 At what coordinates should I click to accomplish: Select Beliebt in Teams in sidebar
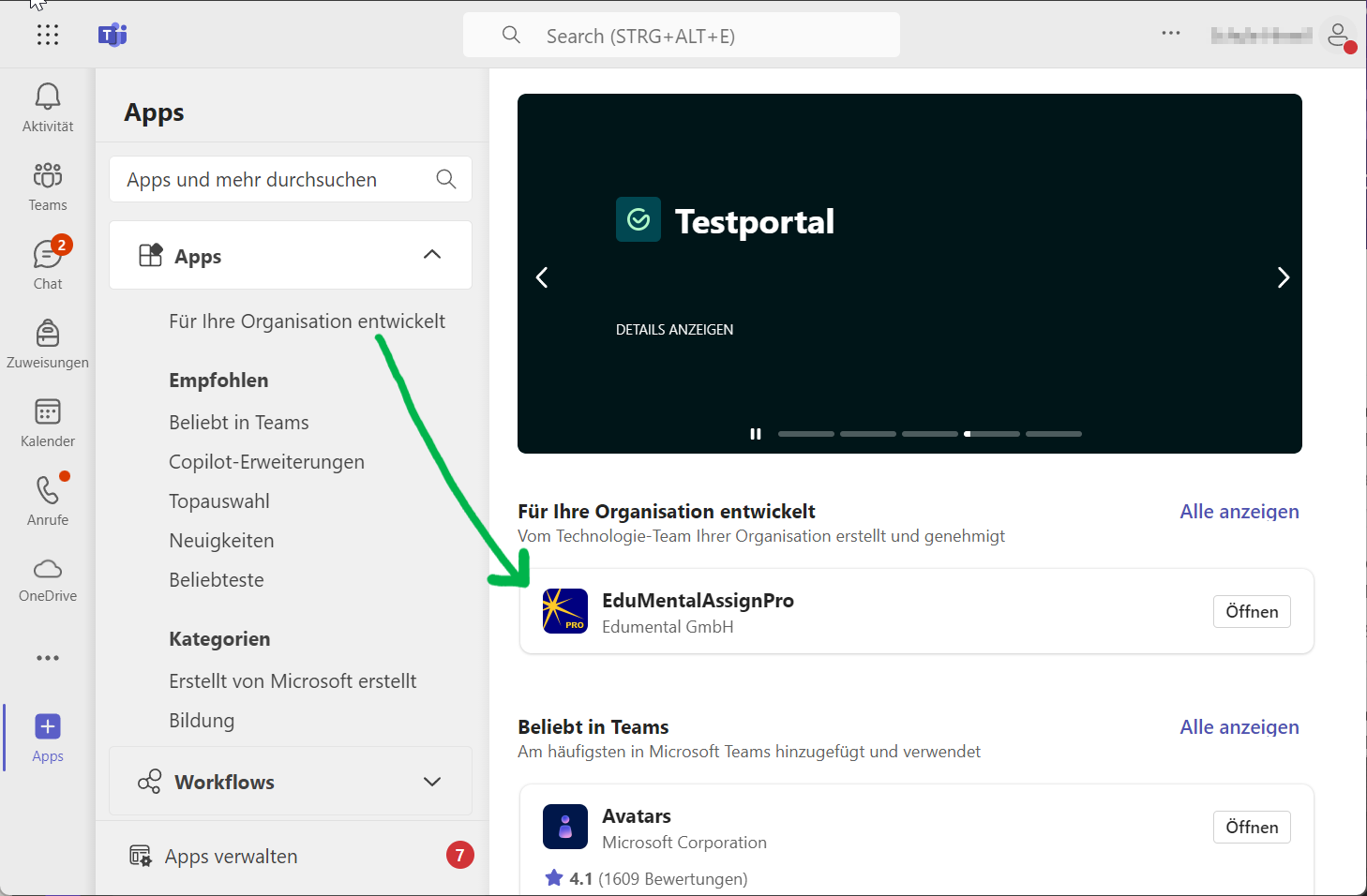point(239,423)
